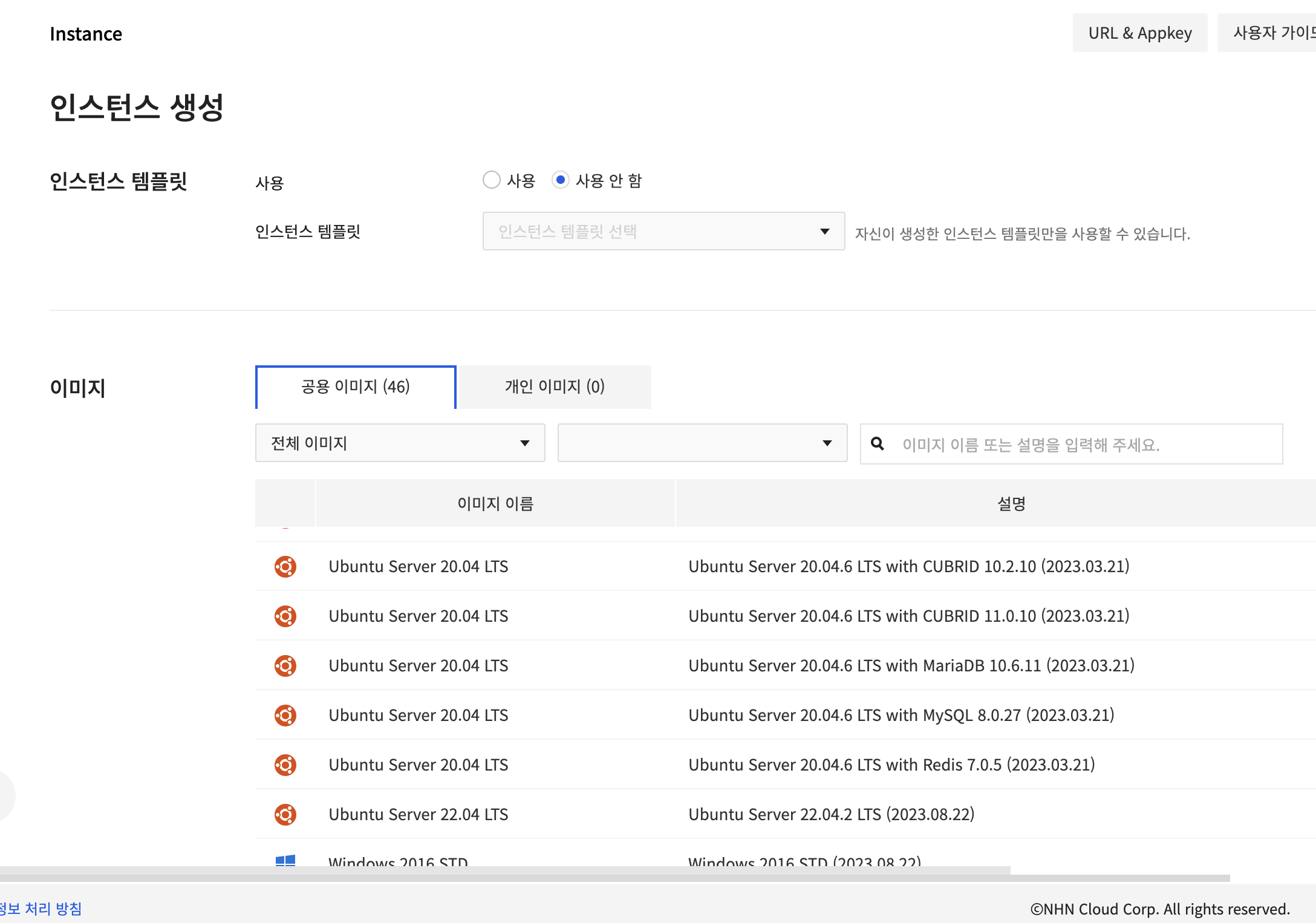Open the 인스턴스 템플릿 선택 dropdown
The width and height of the screenshot is (1316, 923).
(663, 231)
